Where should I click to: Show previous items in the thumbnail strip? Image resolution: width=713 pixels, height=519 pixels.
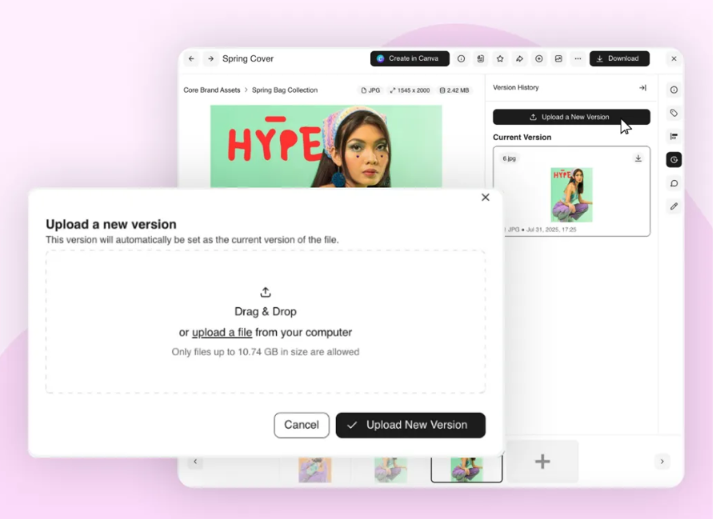click(x=196, y=462)
